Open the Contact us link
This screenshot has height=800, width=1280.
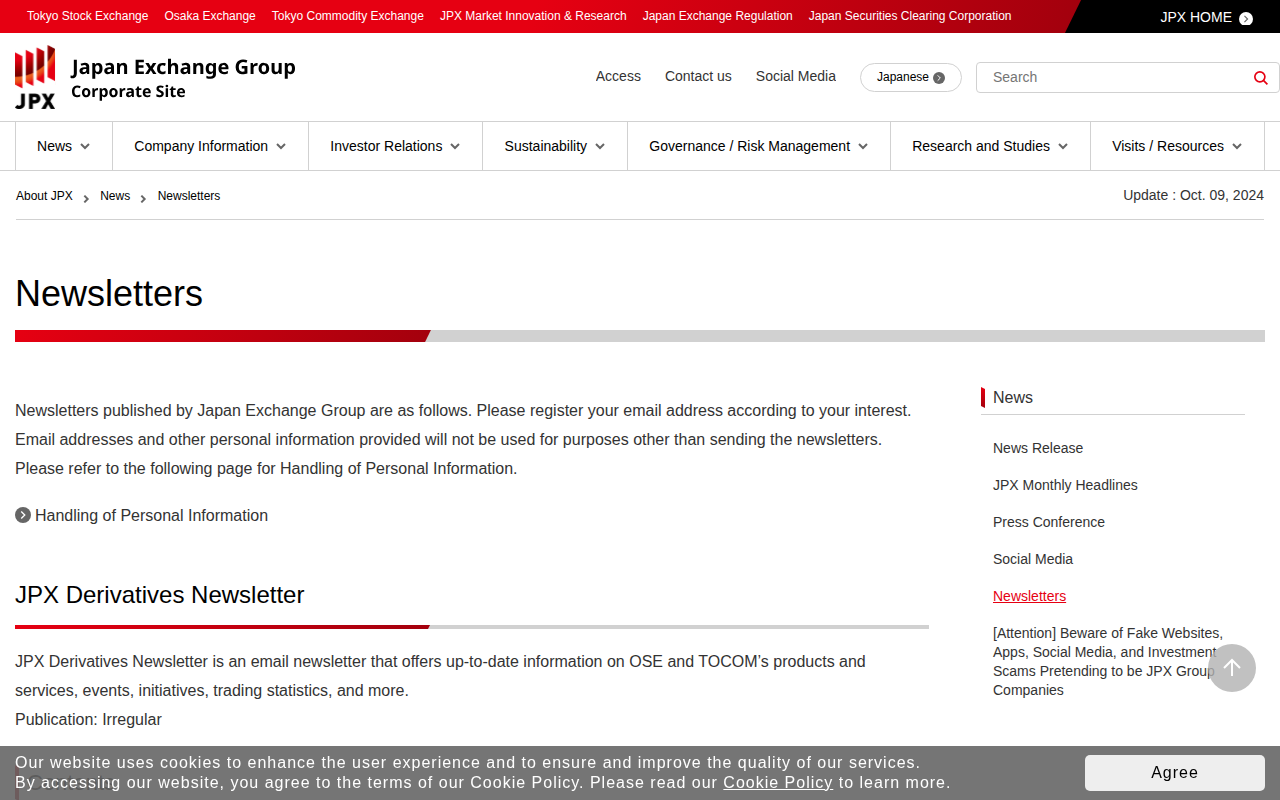pyautogui.click(x=698, y=76)
